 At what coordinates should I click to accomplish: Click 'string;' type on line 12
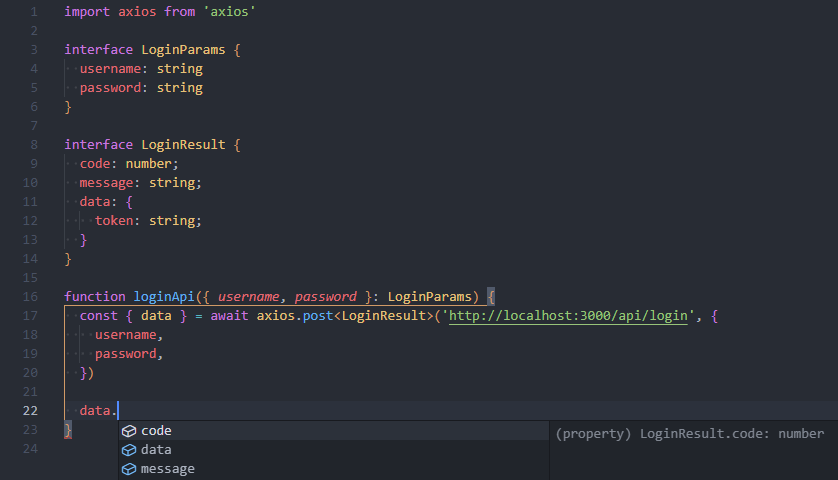click(x=175, y=221)
